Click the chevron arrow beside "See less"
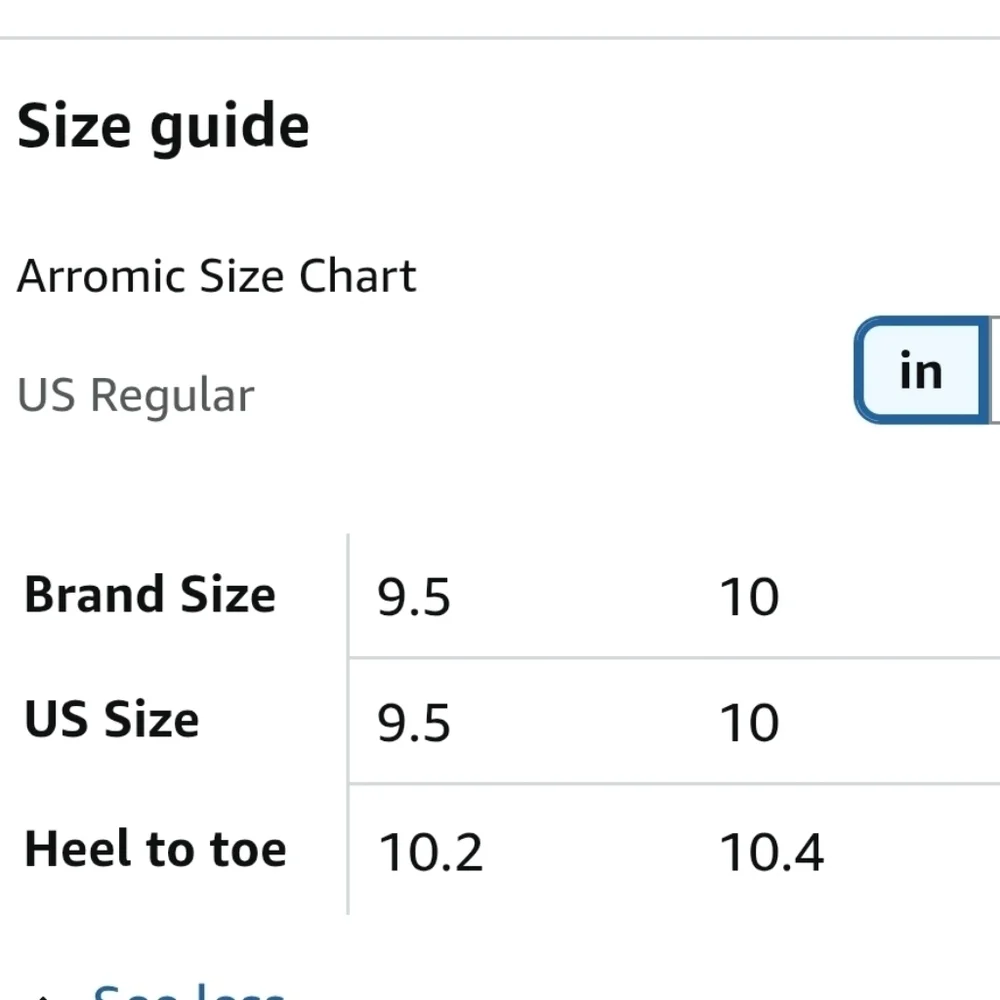The width and height of the screenshot is (1000, 1000). tap(42, 996)
